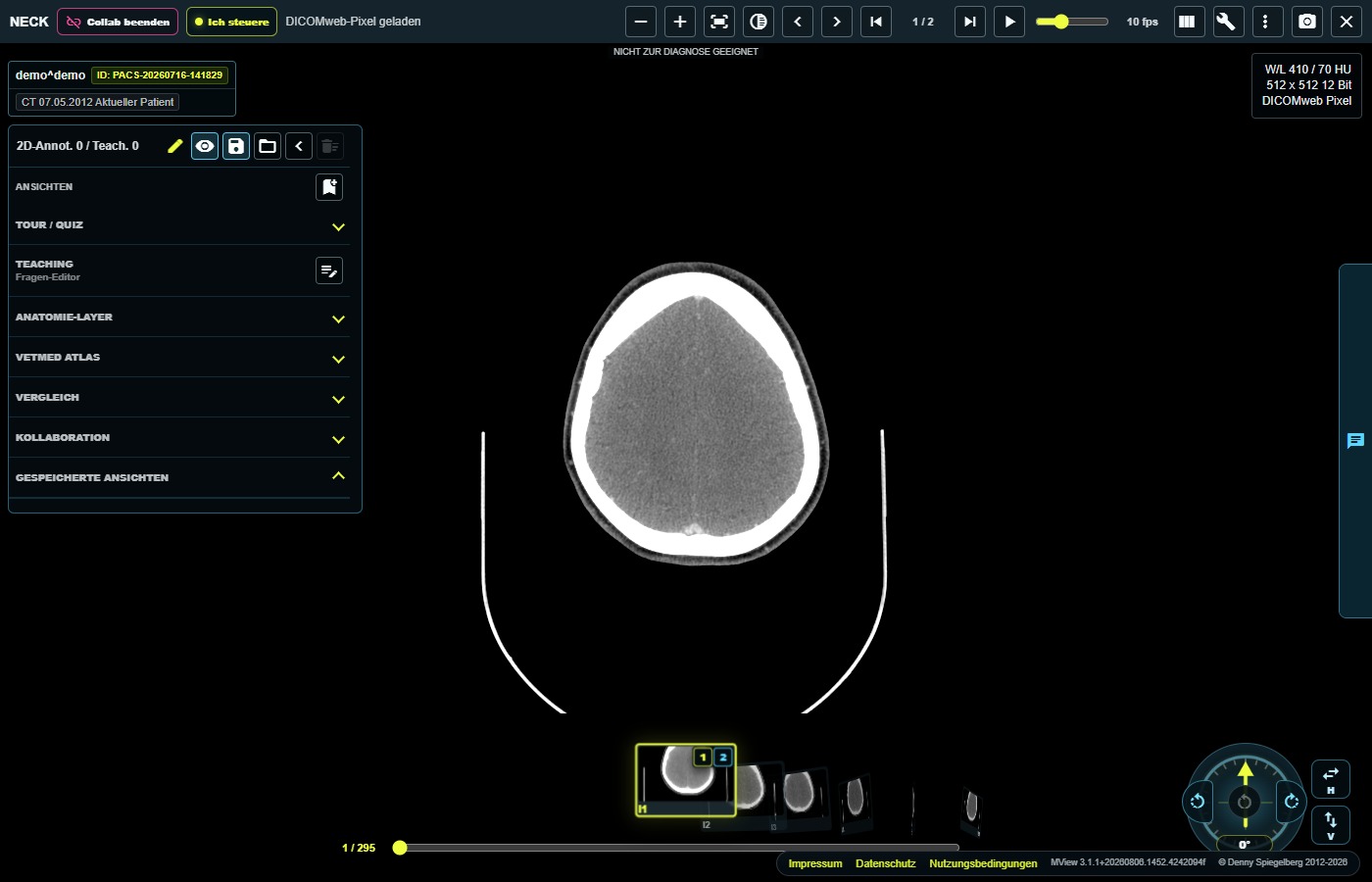
Task: Go to next image arrow
Action: 837,22
